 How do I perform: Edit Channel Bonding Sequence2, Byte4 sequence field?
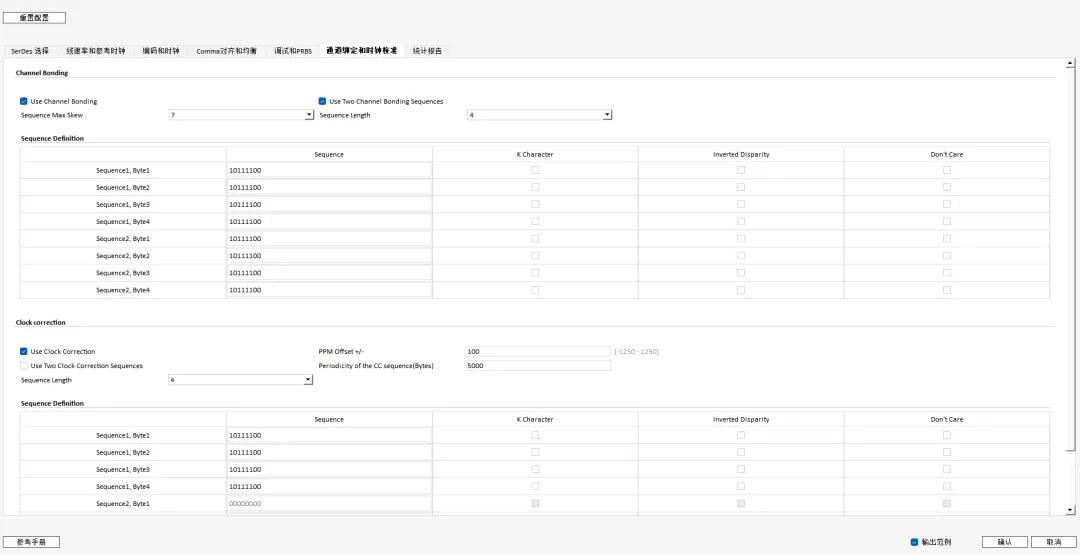329,290
